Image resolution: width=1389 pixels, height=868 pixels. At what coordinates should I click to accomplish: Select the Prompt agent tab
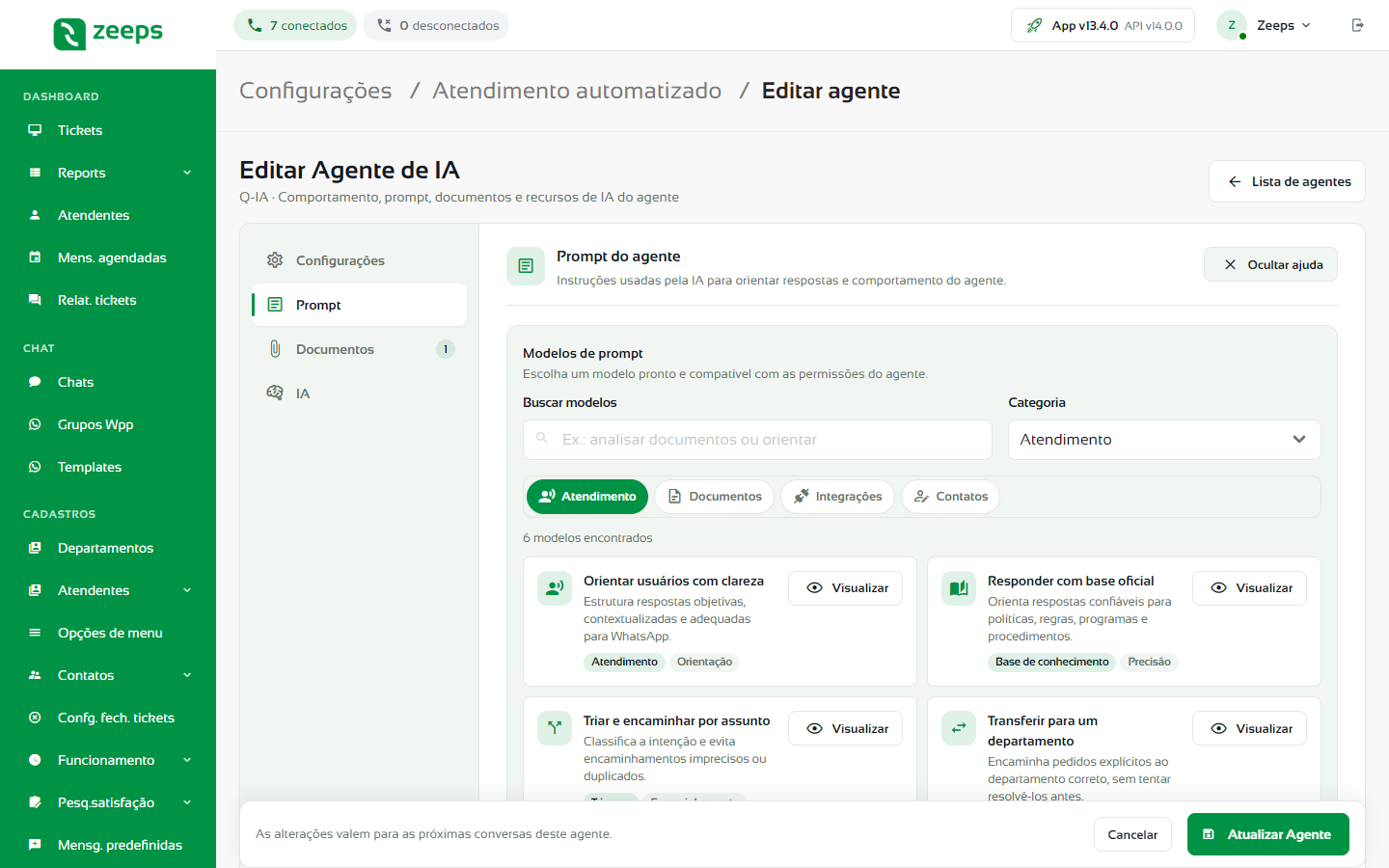(x=359, y=305)
